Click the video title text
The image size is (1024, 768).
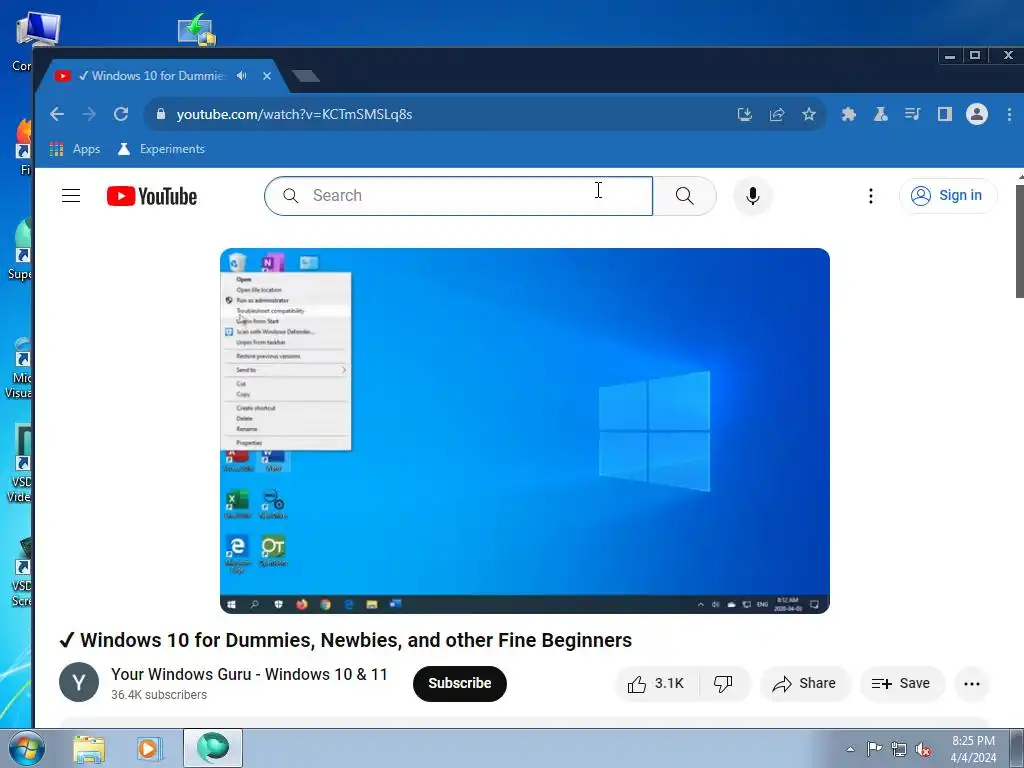click(345, 640)
